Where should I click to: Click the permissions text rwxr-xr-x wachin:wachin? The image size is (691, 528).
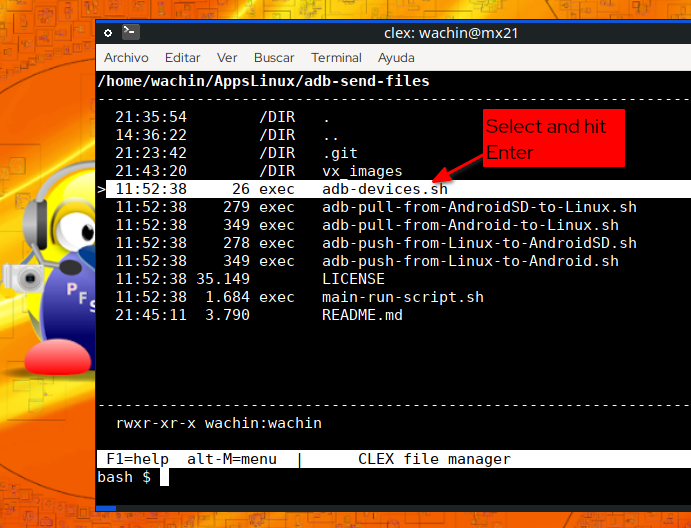click(x=219, y=424)
